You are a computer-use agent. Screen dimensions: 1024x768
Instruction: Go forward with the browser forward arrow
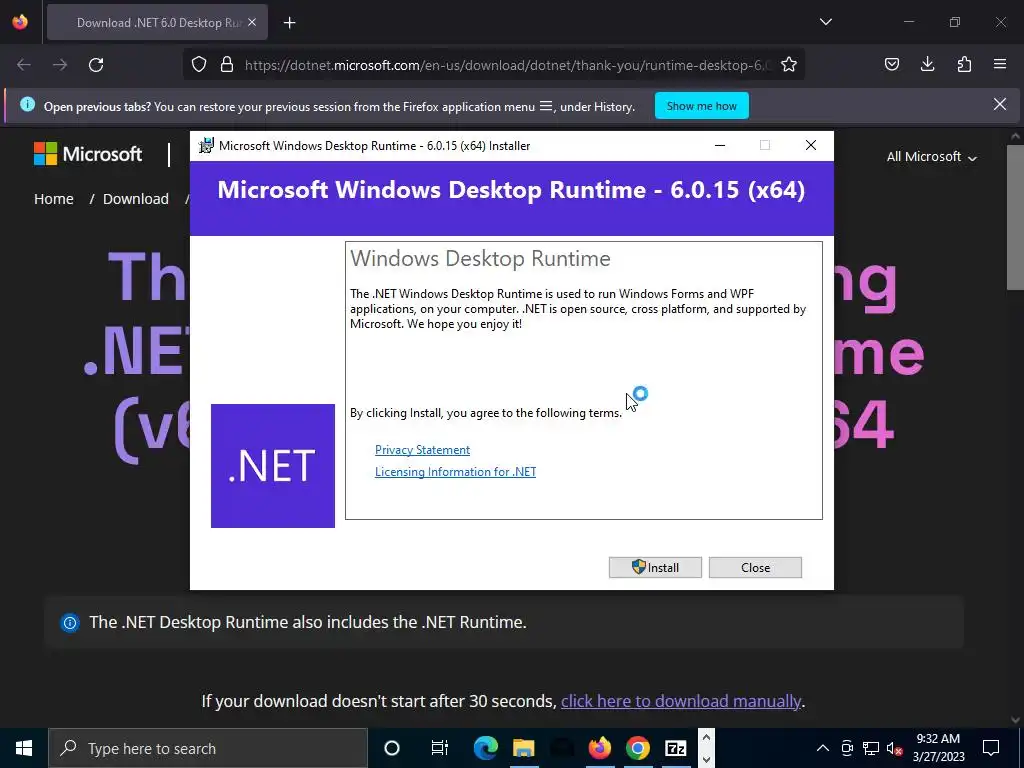click(60, 65)
